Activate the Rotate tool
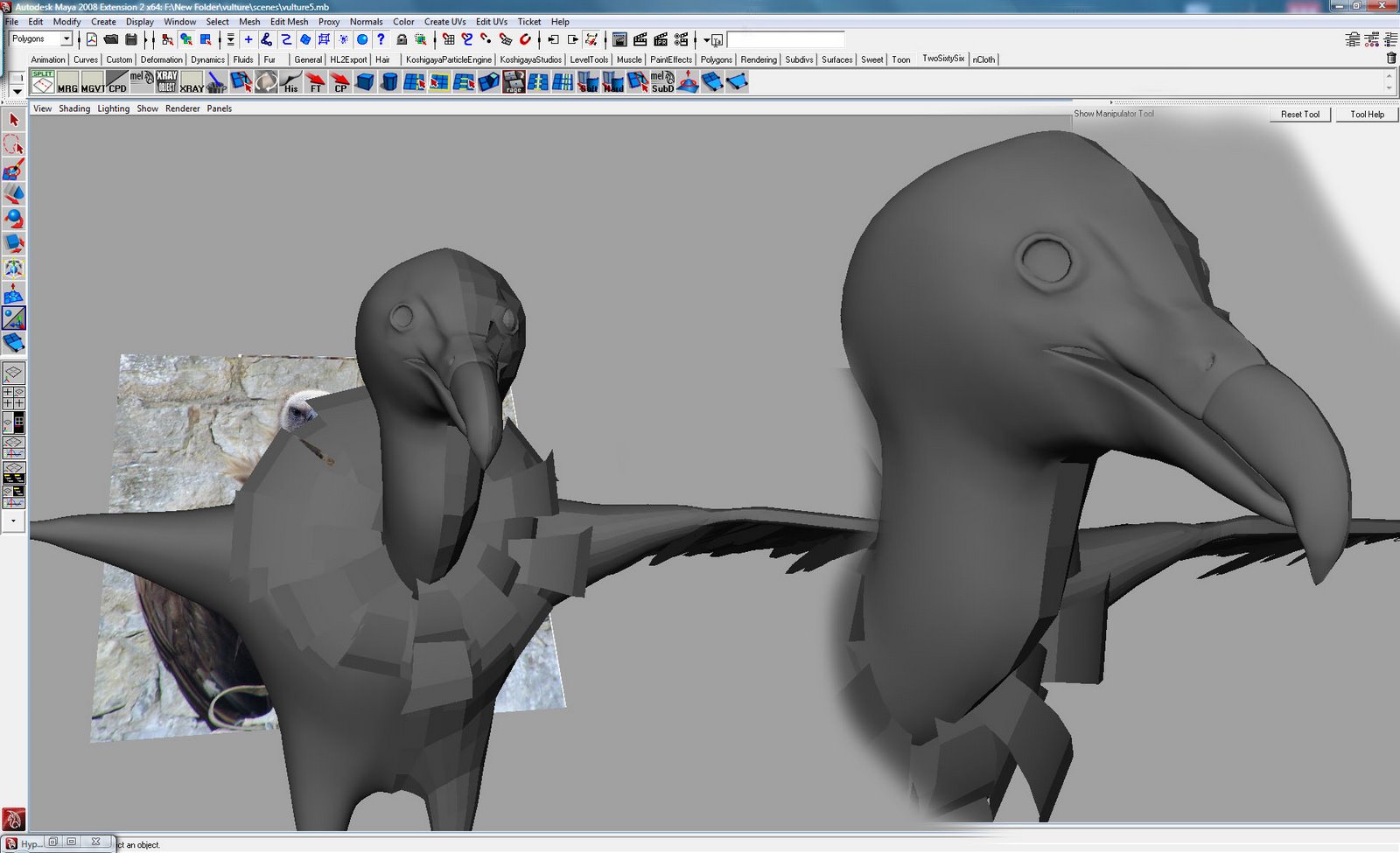The image size is (1400, 853). pos(13,218)
